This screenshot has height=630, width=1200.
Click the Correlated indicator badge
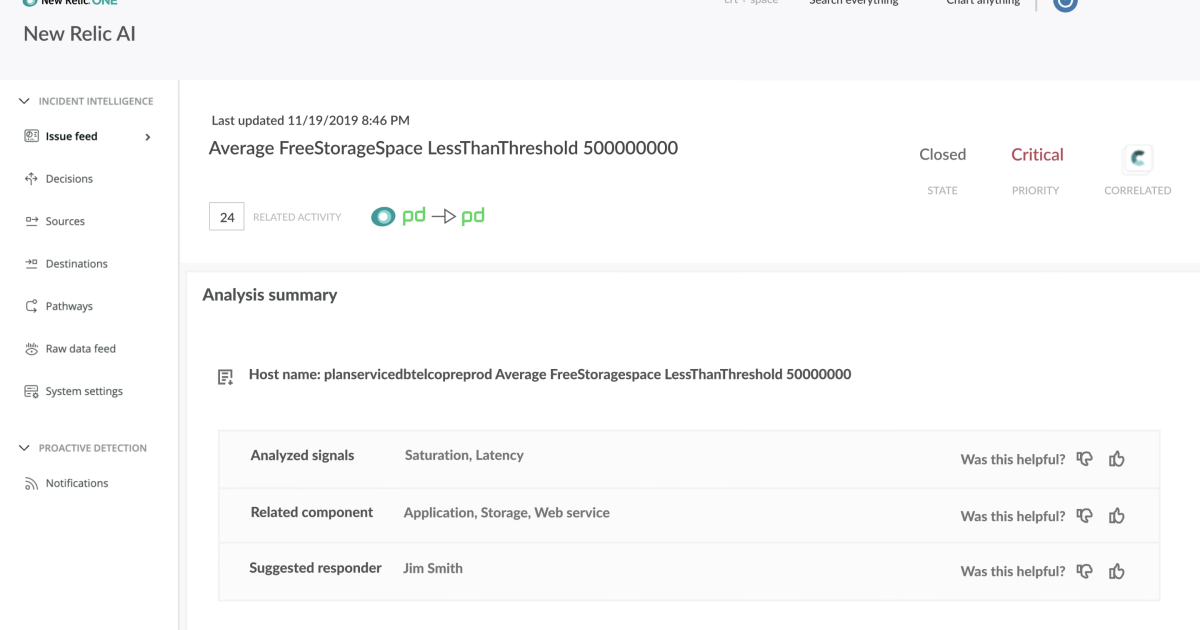click(x=1137, y=158)
